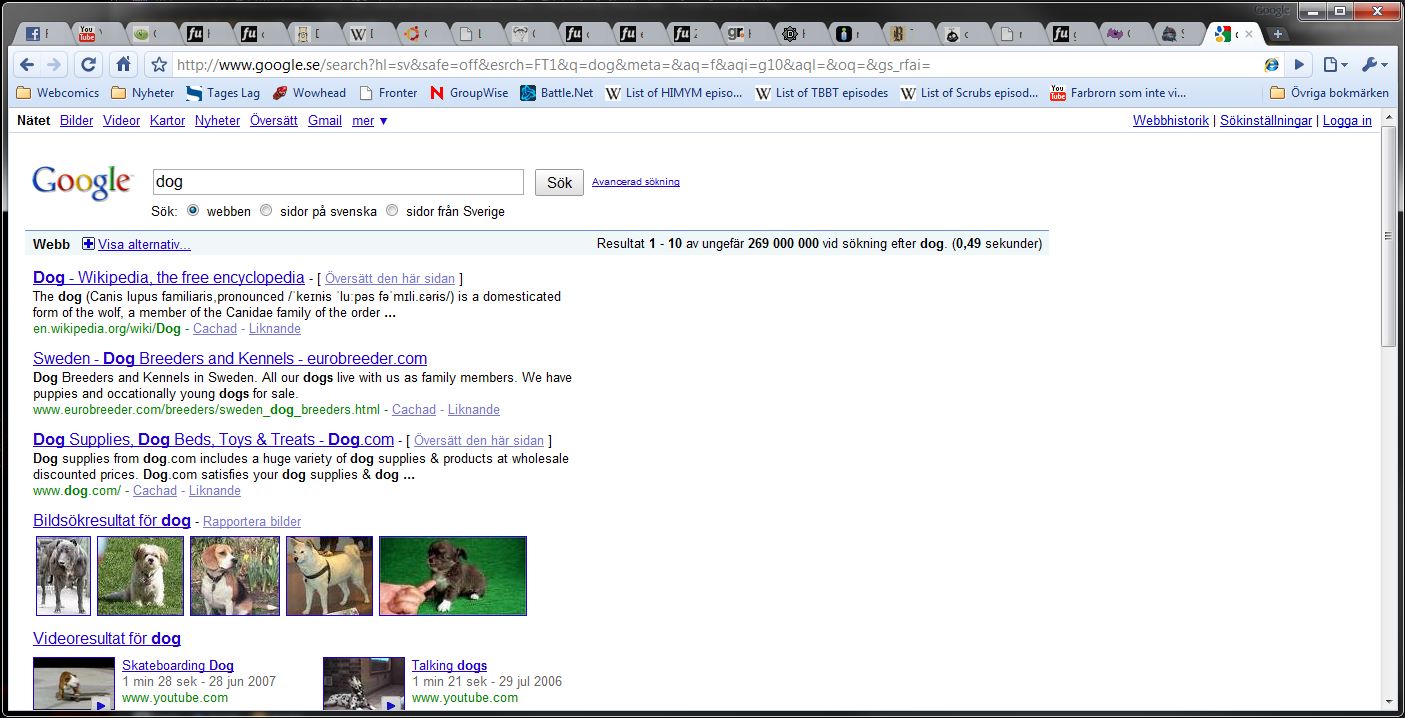1405x718 pixels.
Task: Open 'Farbrorn som inte vi...' YouTube bookmark
Action: (1118, 93)
